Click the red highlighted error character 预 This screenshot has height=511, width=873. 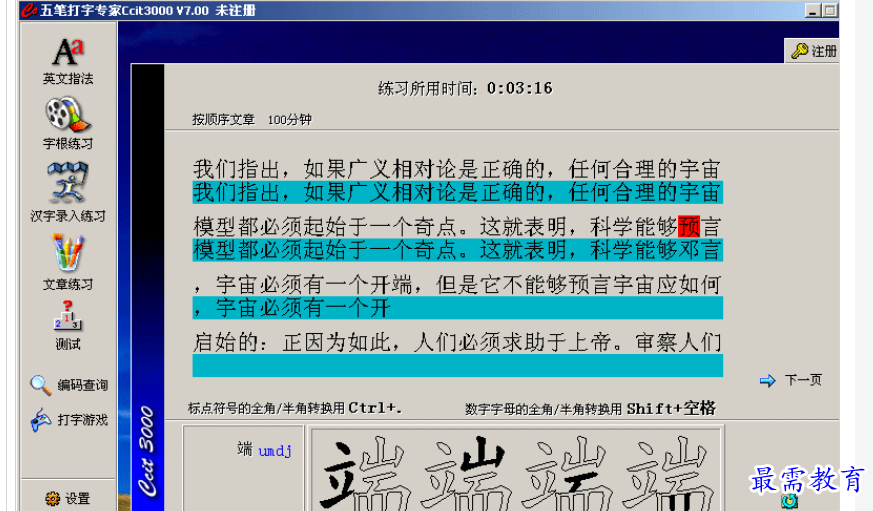coord(689,227)
